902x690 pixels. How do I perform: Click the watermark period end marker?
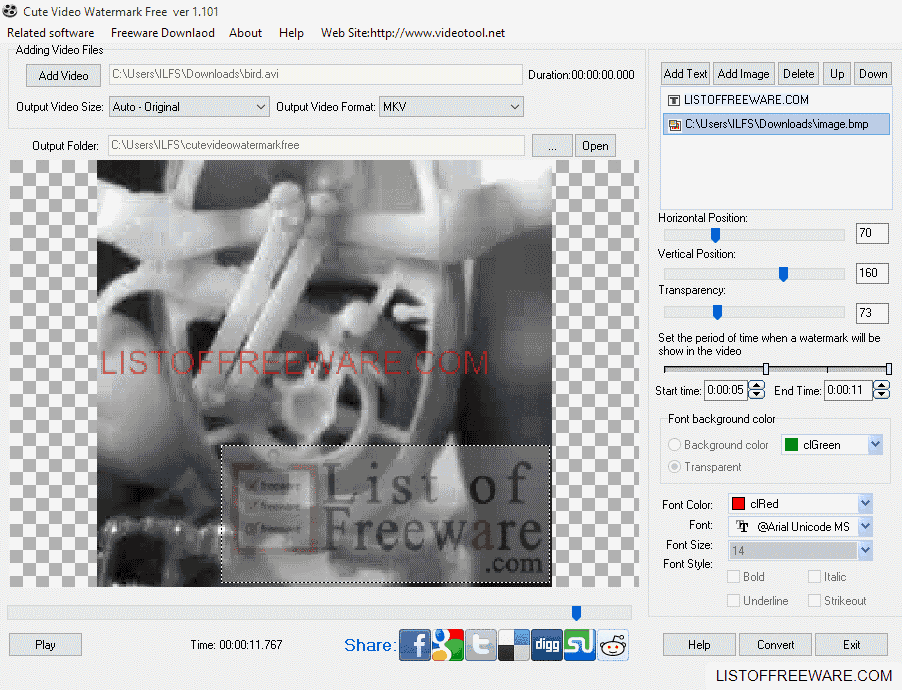coord(889,369)
